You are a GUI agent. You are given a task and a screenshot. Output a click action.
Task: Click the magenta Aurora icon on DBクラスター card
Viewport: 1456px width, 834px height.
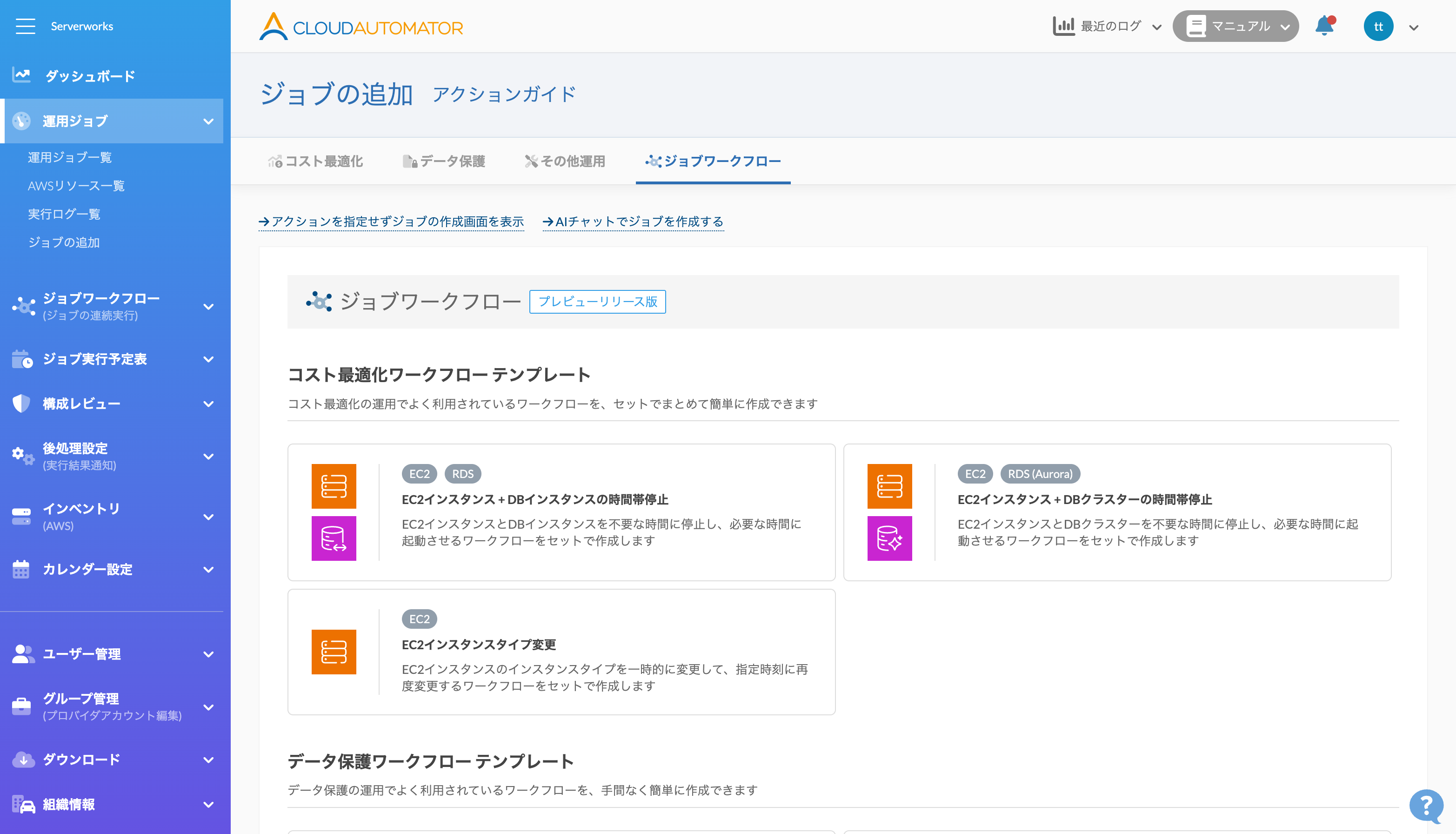pos(890,538)
